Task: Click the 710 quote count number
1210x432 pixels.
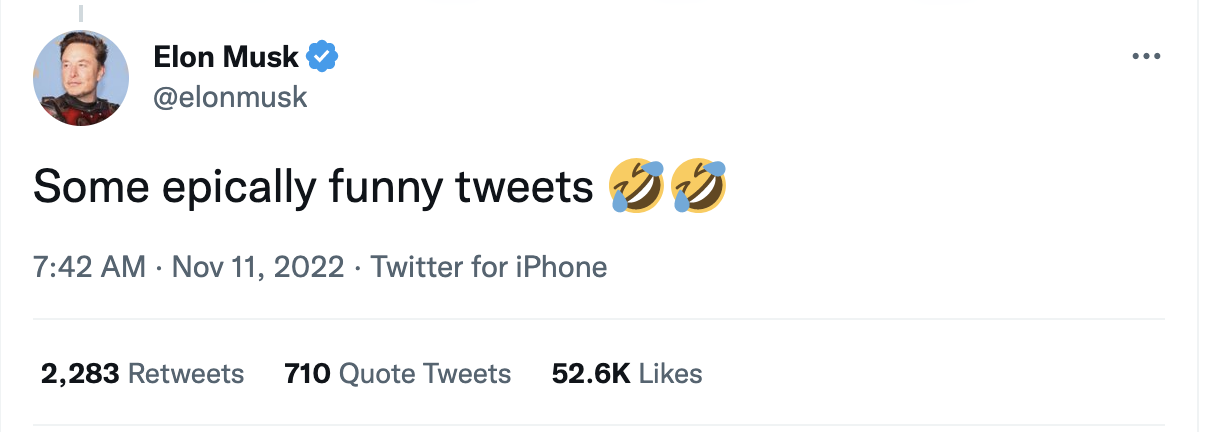Action: [x=307, y=374]
